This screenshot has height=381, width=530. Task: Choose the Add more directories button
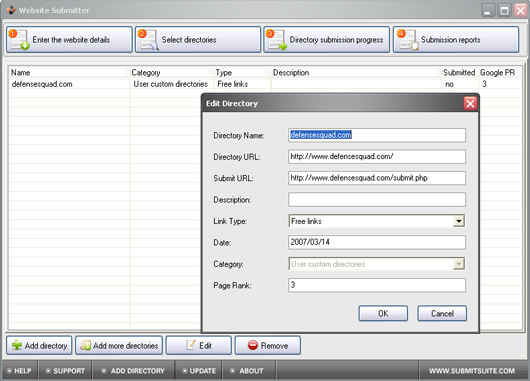[119, 345]
